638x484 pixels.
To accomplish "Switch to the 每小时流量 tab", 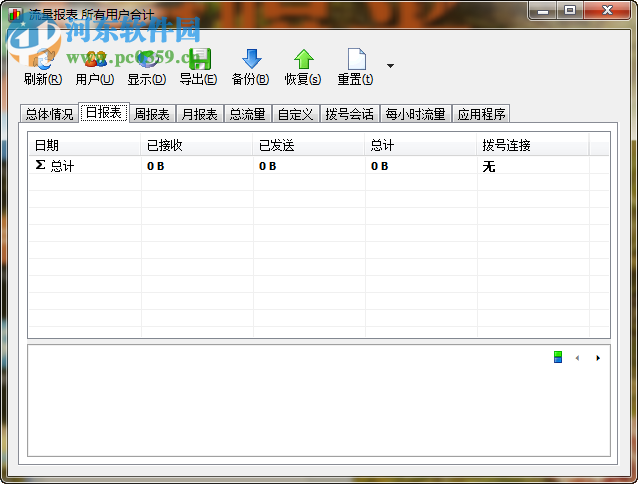I will coord(415,114).
